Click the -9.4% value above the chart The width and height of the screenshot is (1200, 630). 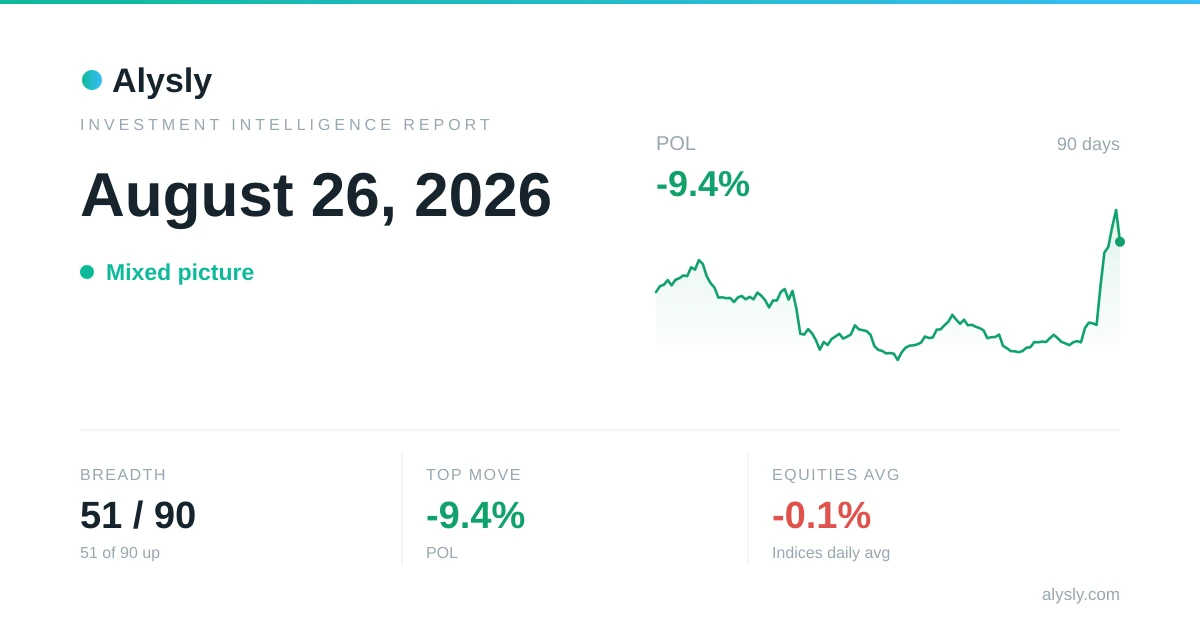click(x=703, y=184)
